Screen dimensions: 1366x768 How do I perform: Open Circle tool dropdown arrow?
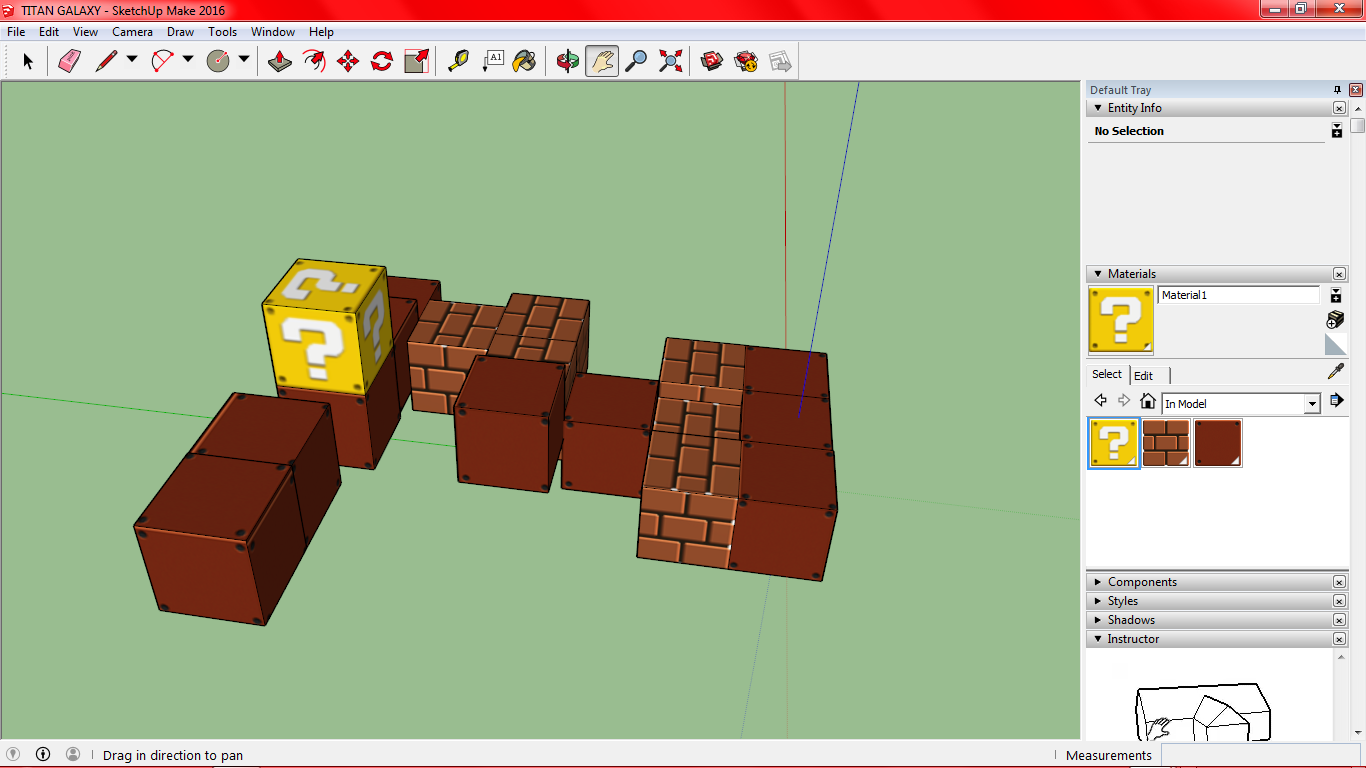tap(244, 60)
